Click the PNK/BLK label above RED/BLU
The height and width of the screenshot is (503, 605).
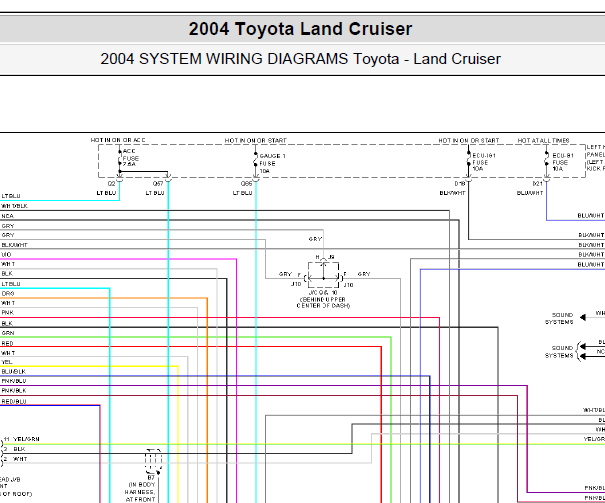[x=14, y=390]
